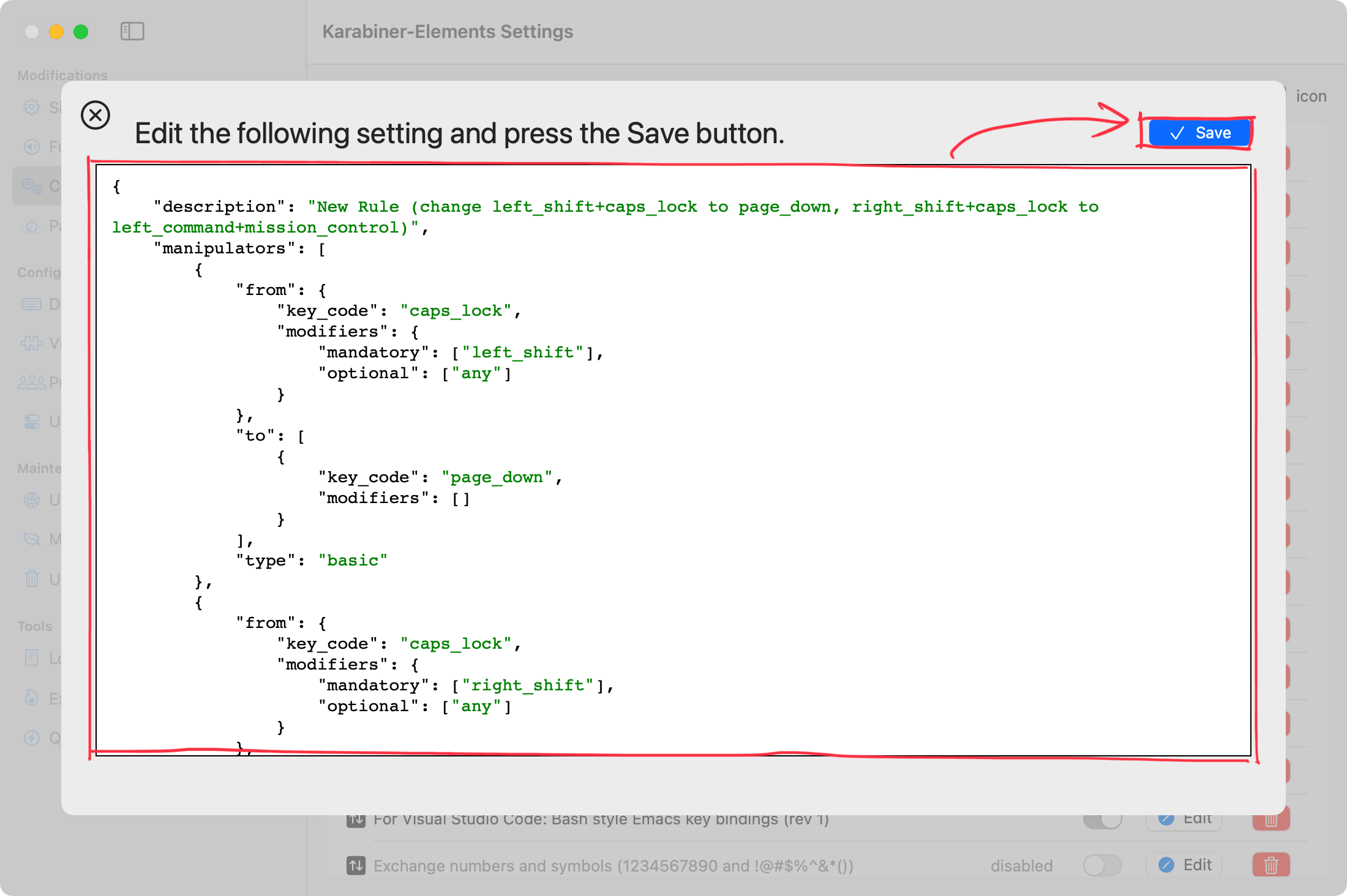Open Profiles via the people sidebar icon
This screenshot has height=896, width=1347.
32,383
